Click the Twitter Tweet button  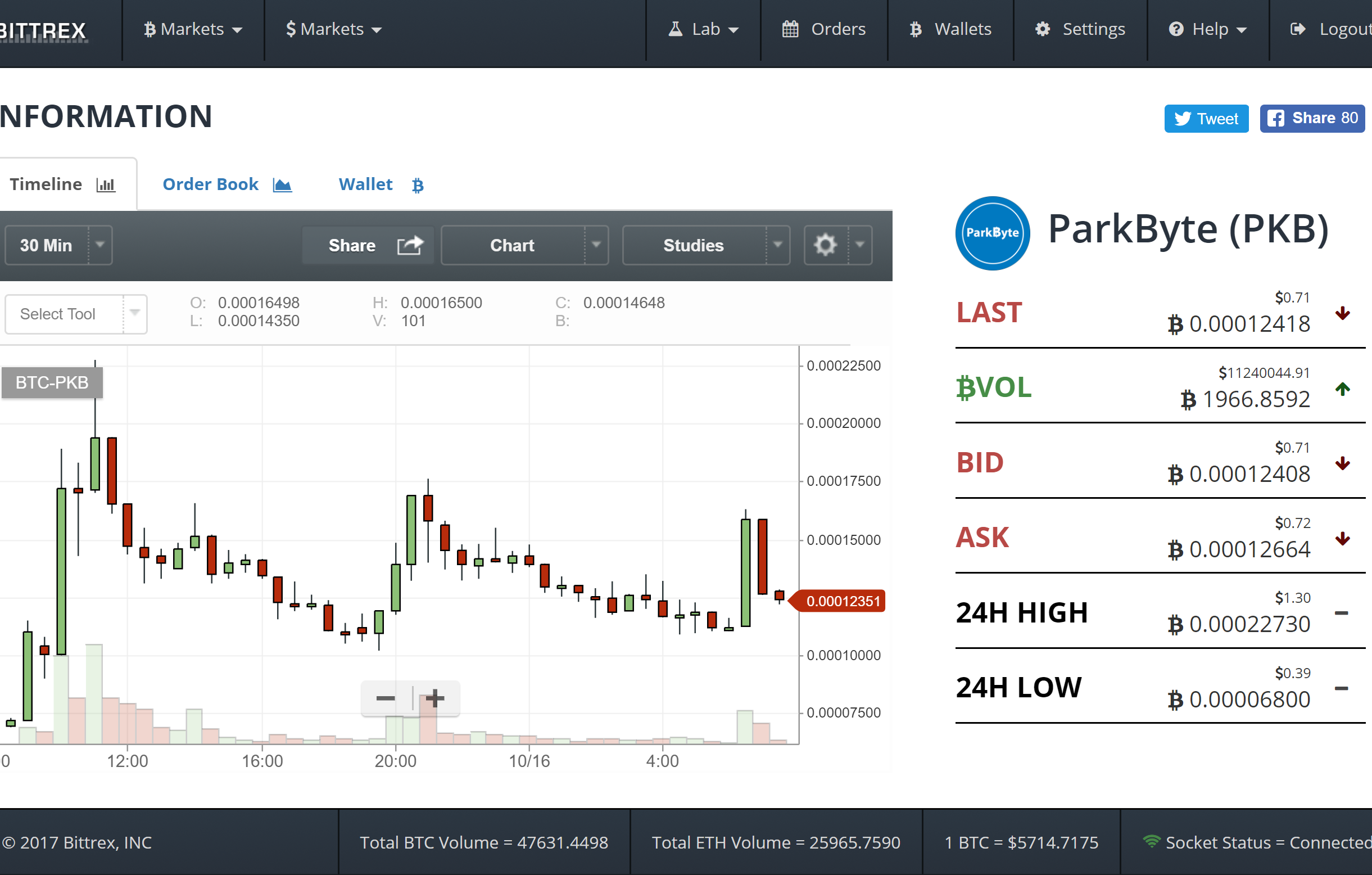point(1206,119)
